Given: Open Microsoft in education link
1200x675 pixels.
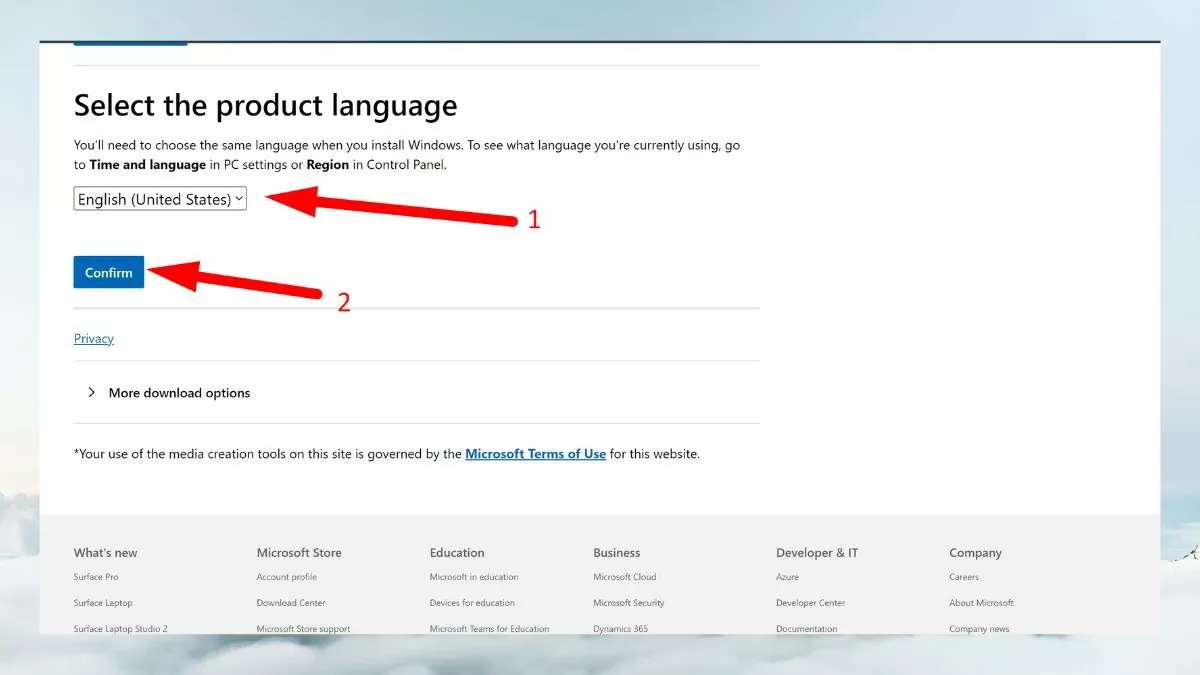Looking at the screenshot, I should 473,576.
